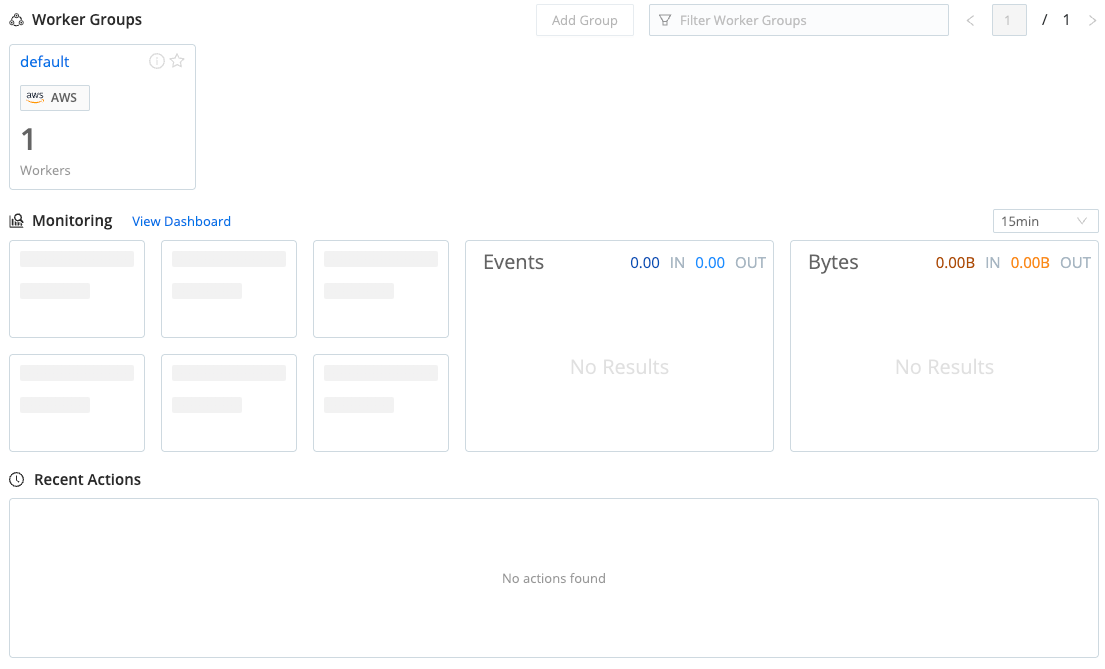Open the View Dashboard link
Image resolution: width=1105 pixels, height=669 pixels.
[181, 221]
